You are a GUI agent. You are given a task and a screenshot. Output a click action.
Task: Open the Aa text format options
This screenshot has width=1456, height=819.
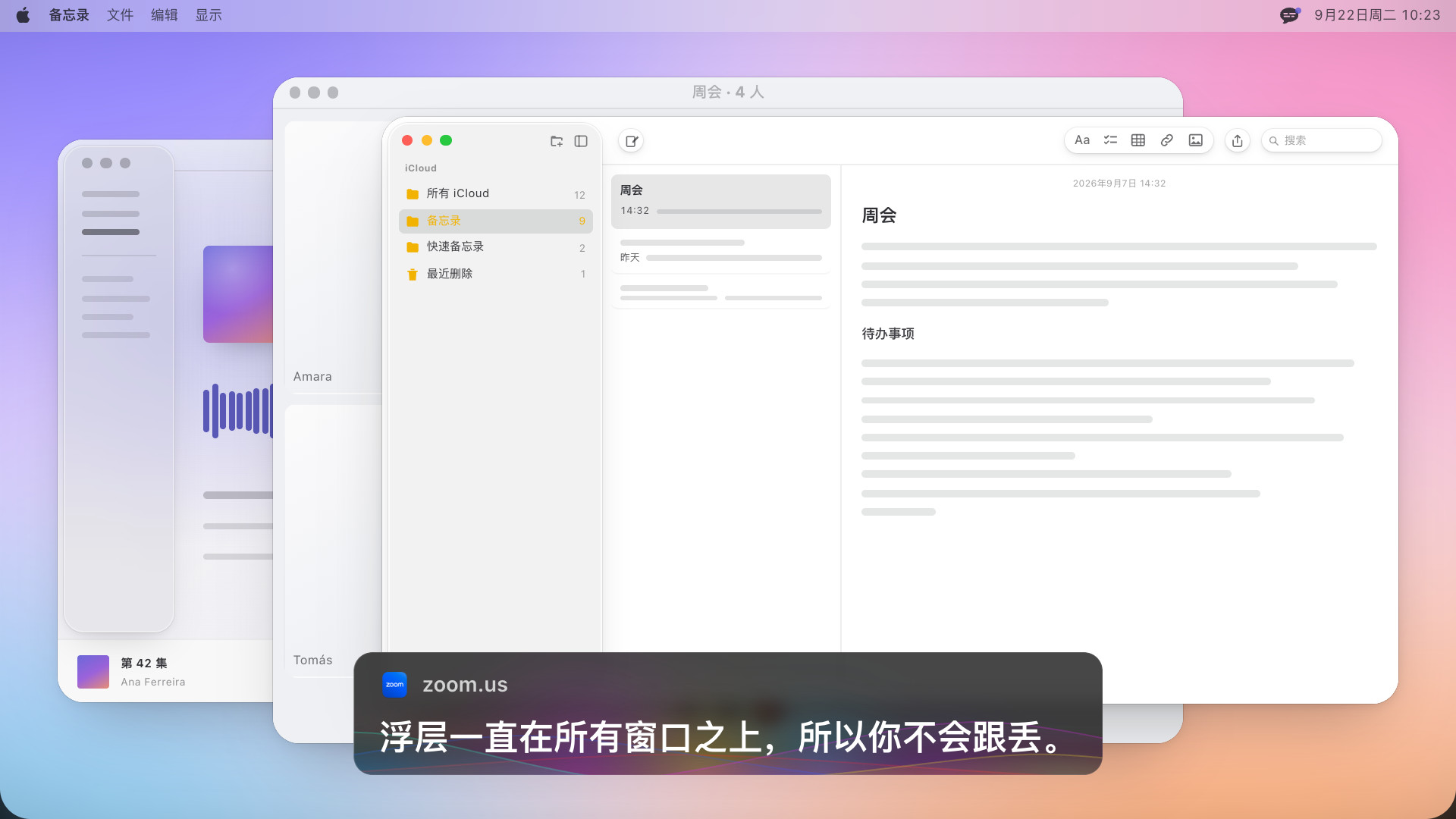point(1082,140)
